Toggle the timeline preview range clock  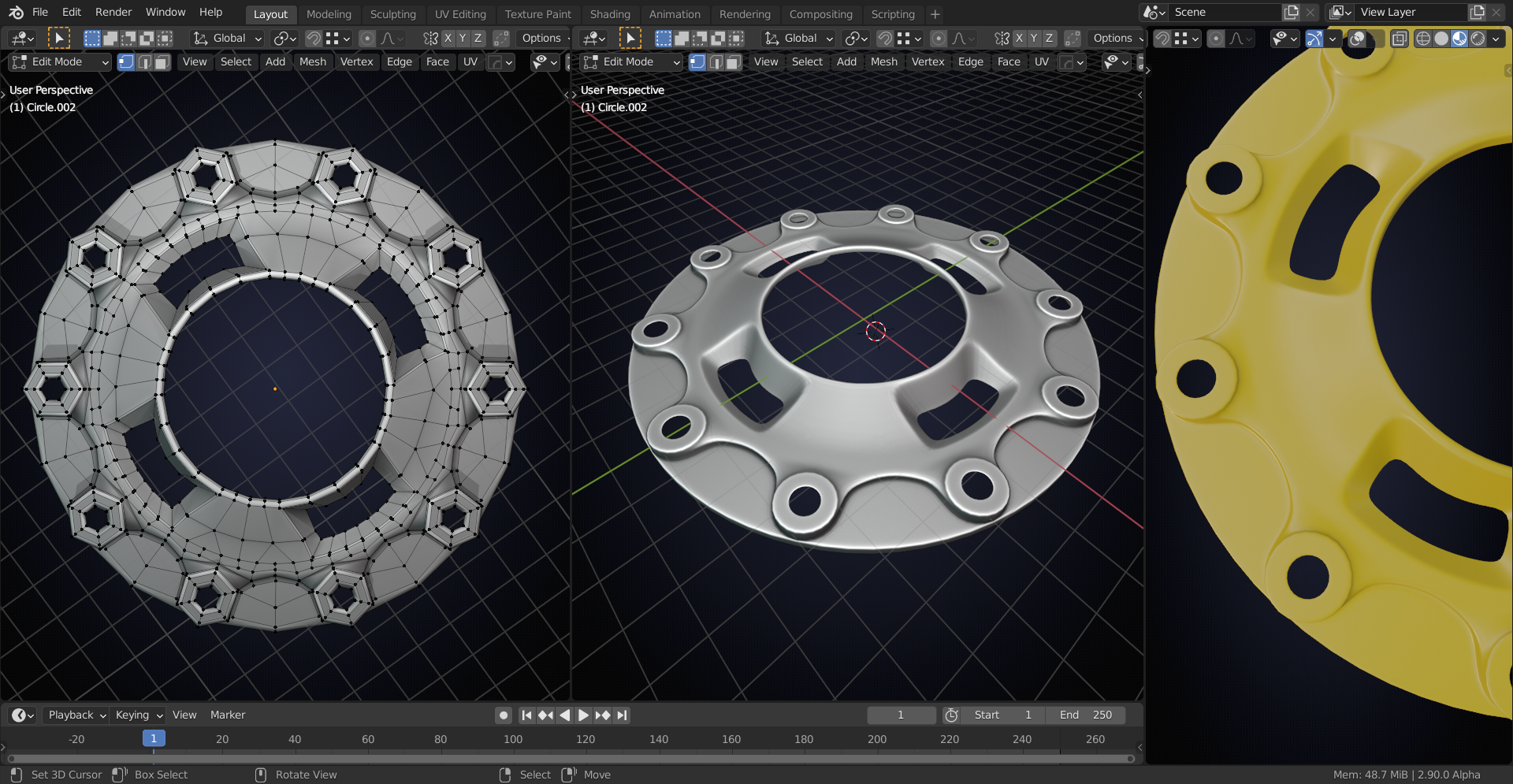coord(951,715)
